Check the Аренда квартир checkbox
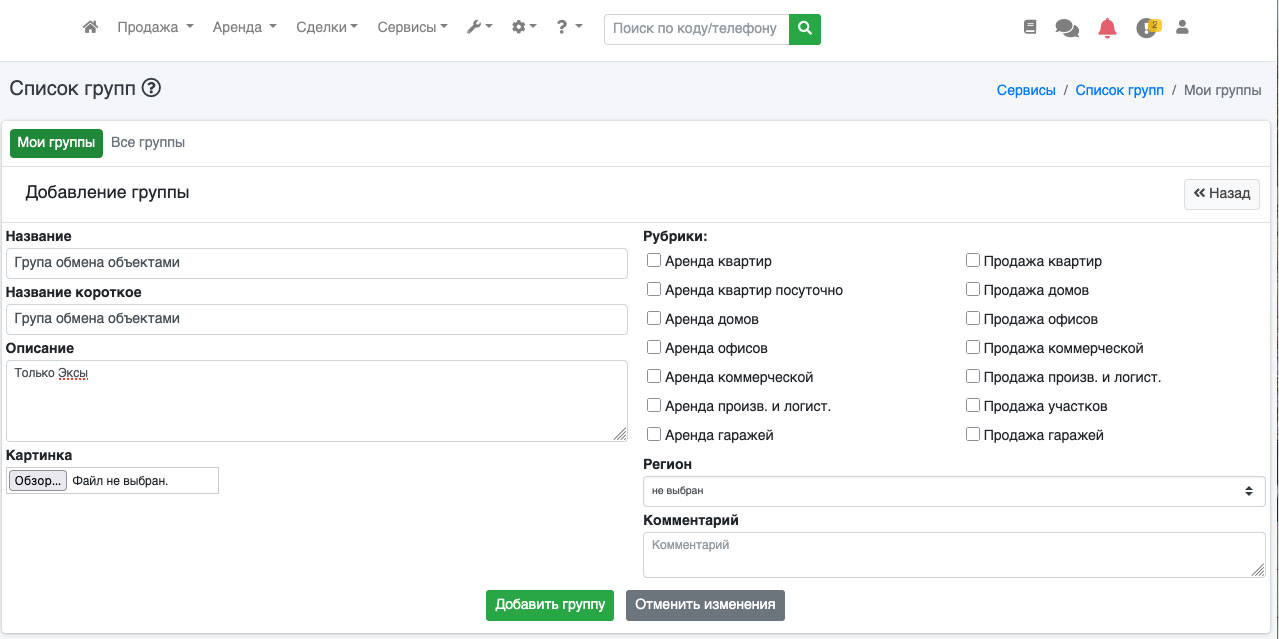 point(654,261)
